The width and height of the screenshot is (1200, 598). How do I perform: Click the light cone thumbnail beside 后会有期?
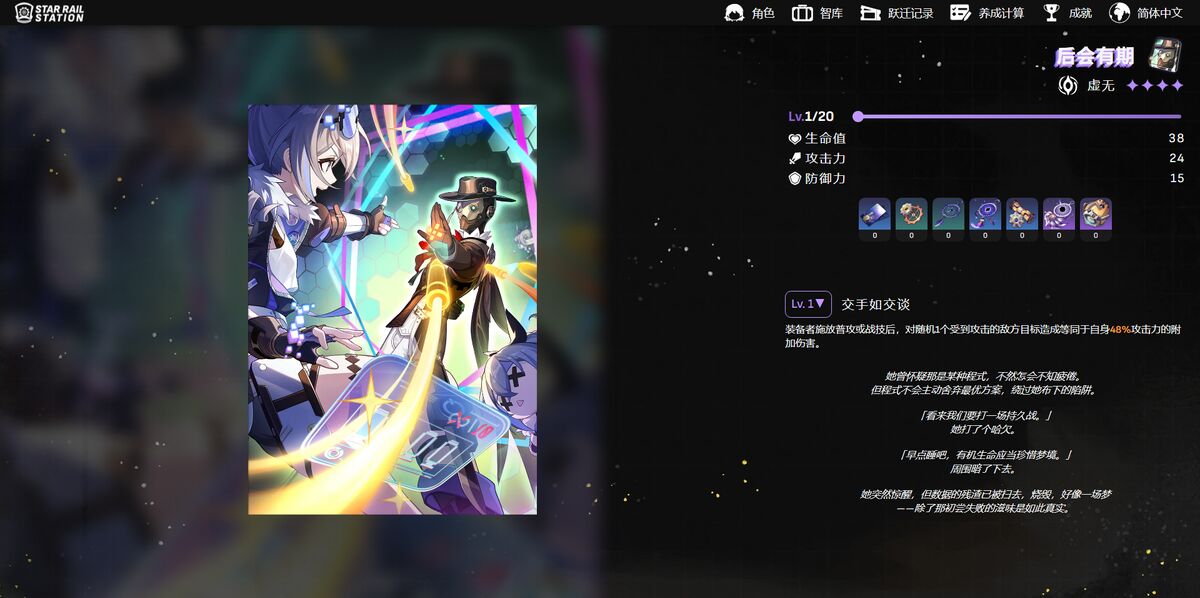(x=1165, y=56)
